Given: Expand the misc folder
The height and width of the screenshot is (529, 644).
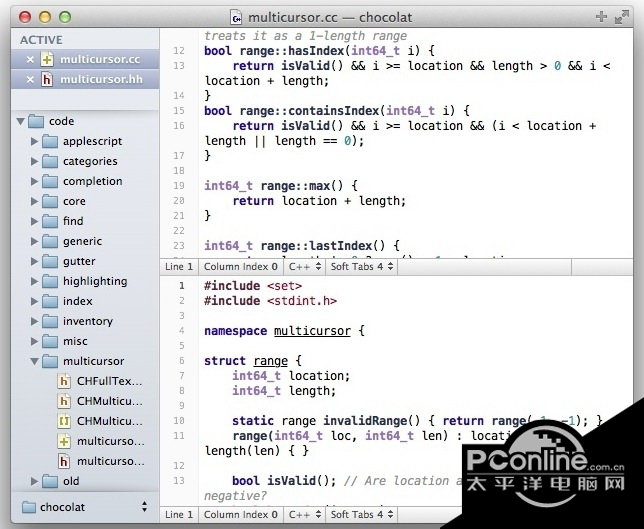Looking at the screenshot, I should [34, 341].
